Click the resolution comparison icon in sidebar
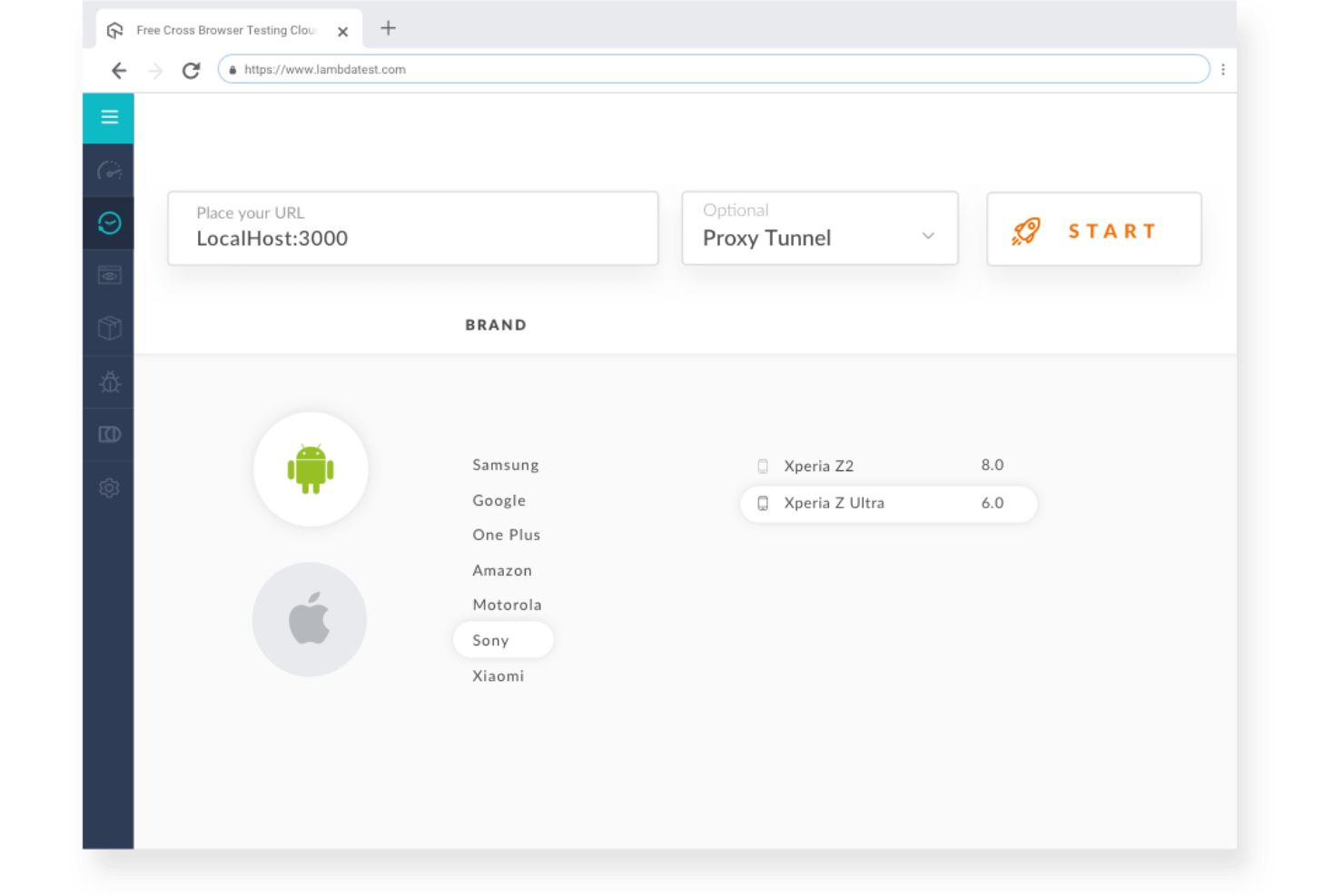Screen dimensions: 1344x896 (x=108, y=434)
